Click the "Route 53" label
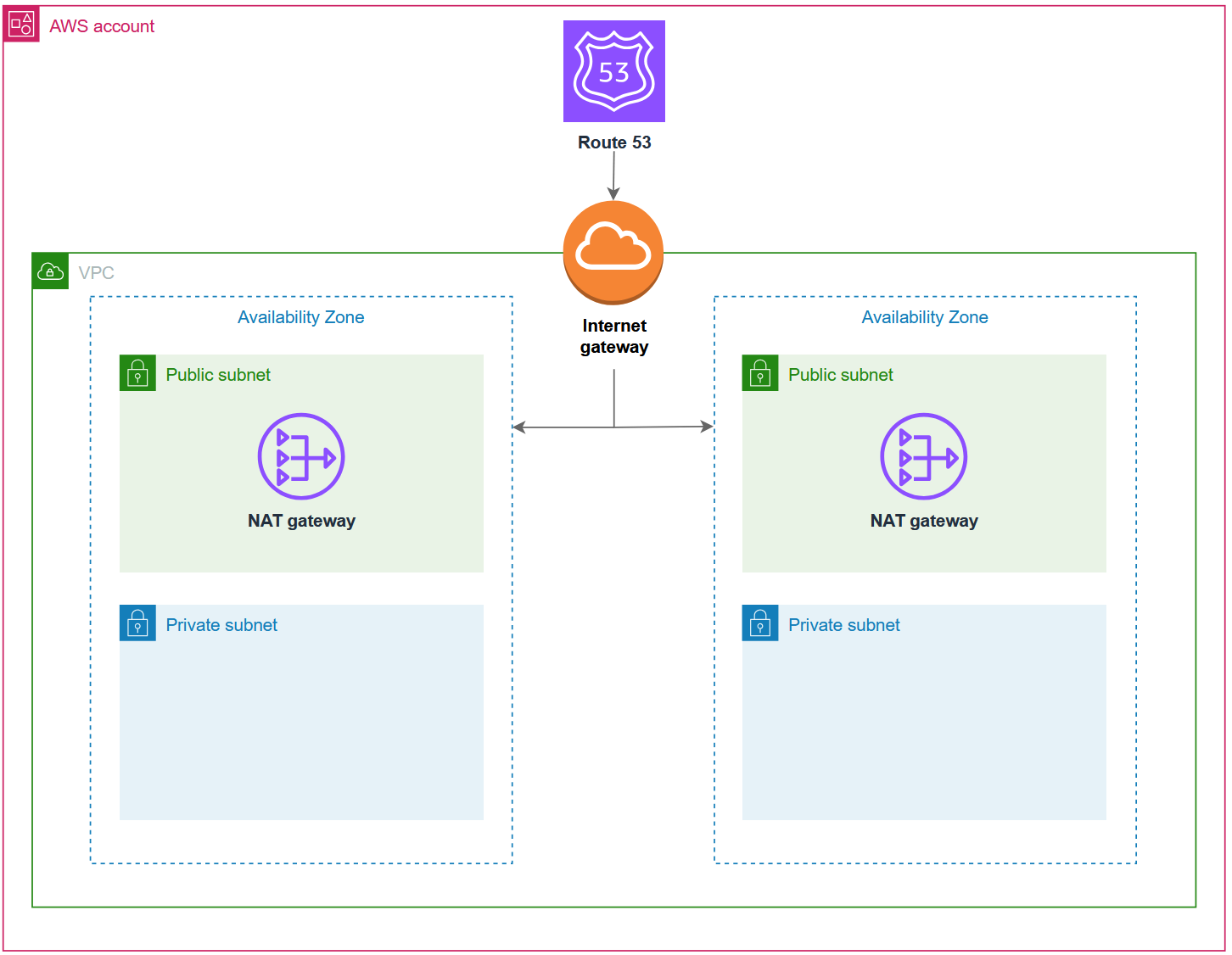This screenshot has width=1232, height=955. 614,142
